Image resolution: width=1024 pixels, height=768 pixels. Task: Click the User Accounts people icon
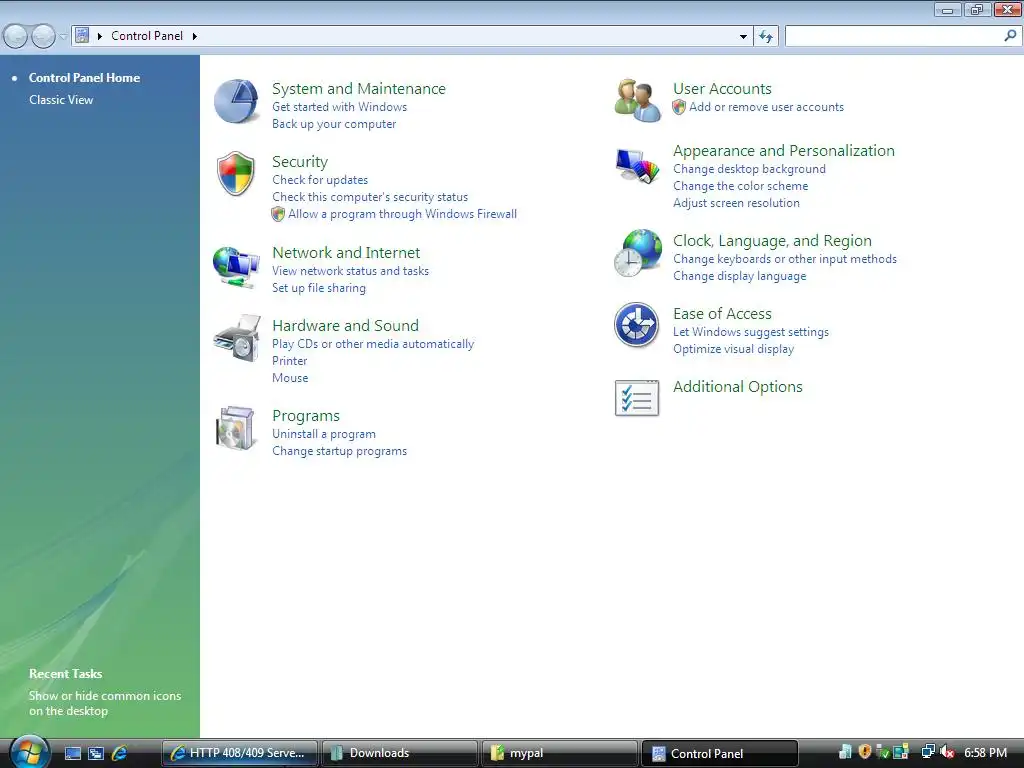click(637, 101)
